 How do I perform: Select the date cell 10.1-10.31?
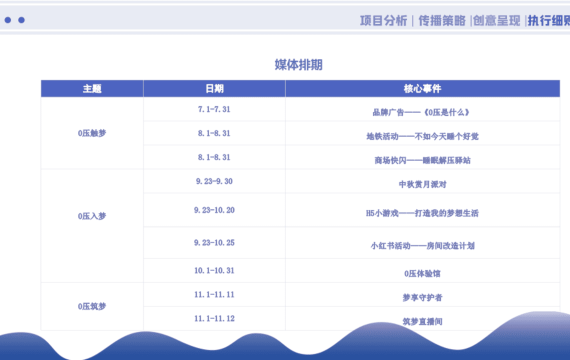click(214, 271)
